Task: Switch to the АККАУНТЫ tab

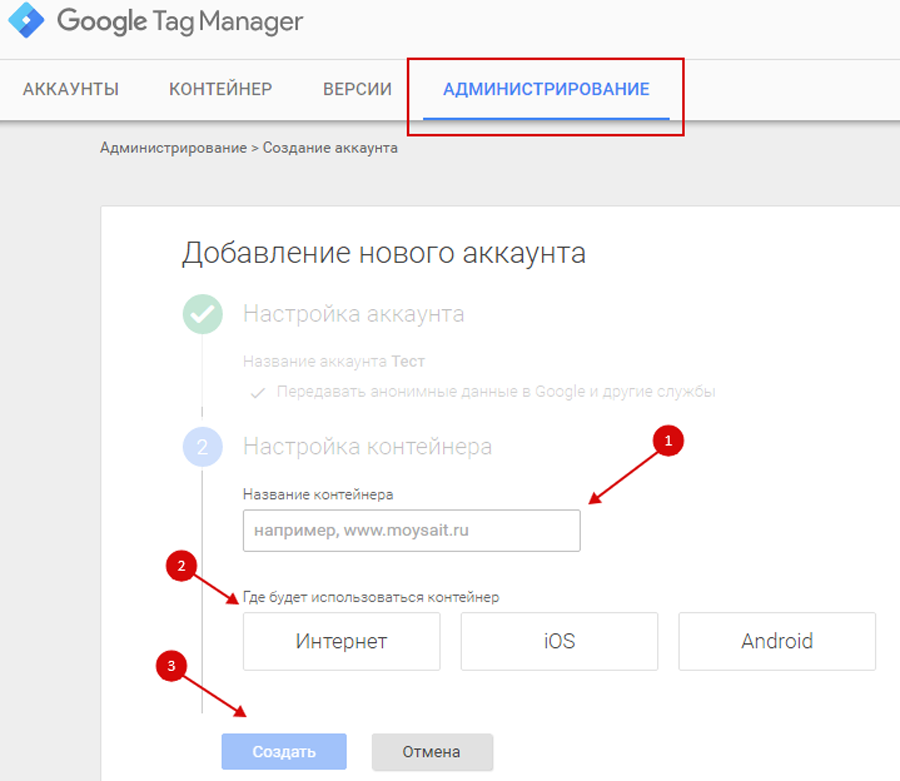Action: 71,89
